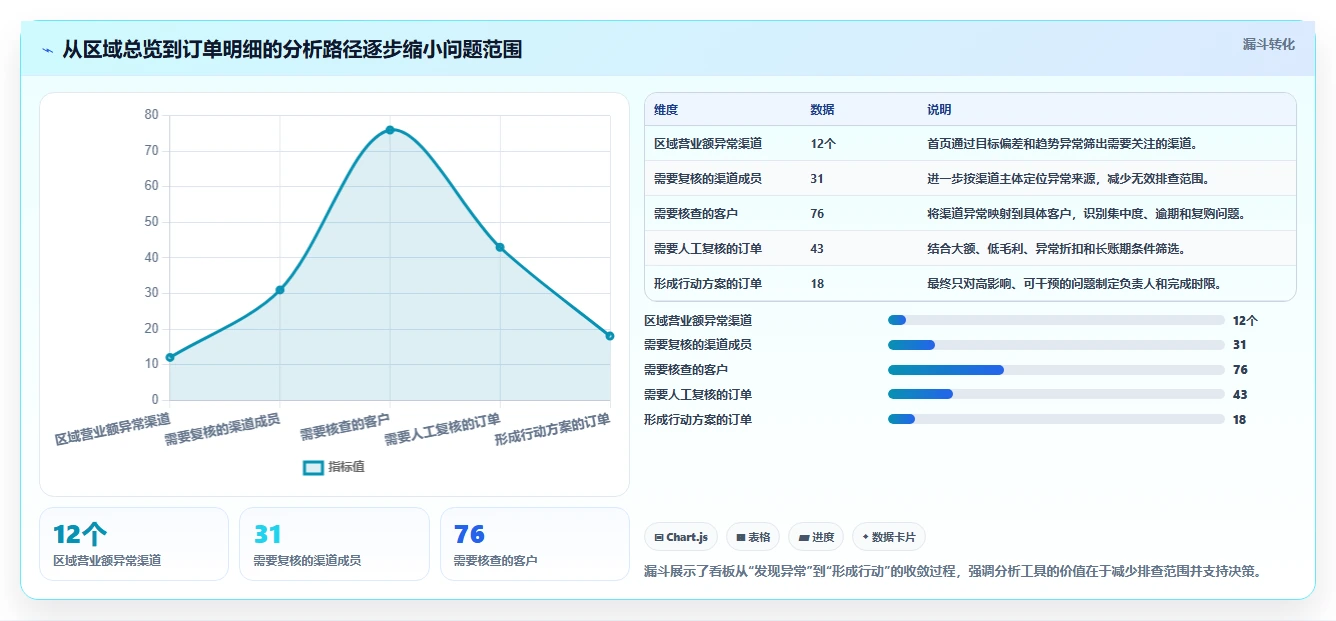The width and height of the screenshot is (1336, 621).
Task: Select table cell 需要核查的客户
Action: (696, 214)
